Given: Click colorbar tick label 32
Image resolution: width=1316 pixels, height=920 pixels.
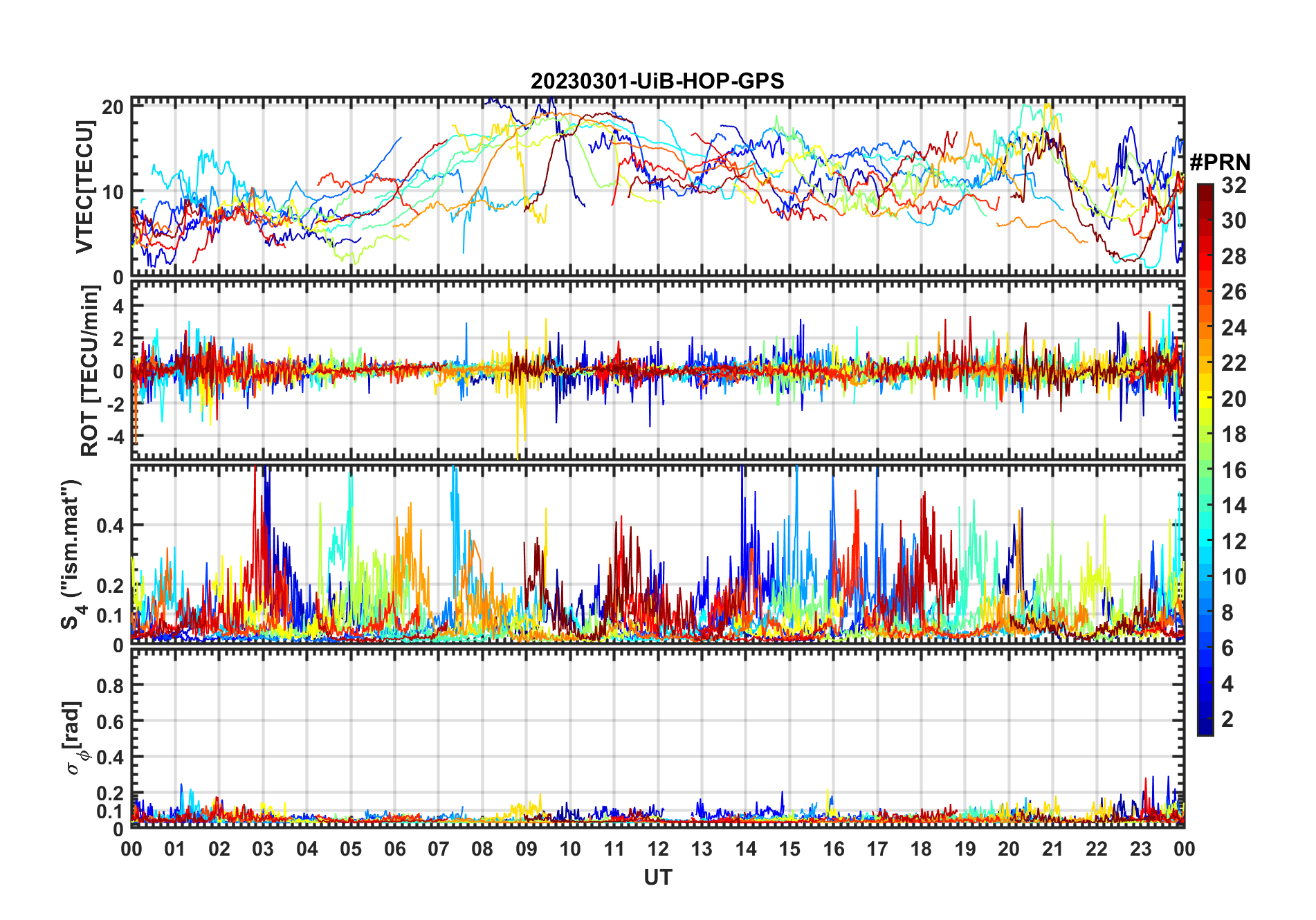Looking at the screenshot, I should pyautogui.click(x=1234, y=185).
